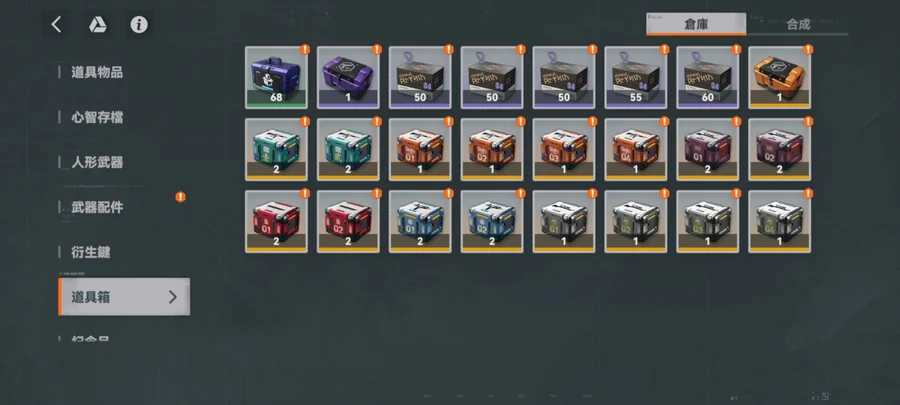
Task: Switch to the 合成 tab
Action: (798, 24)
